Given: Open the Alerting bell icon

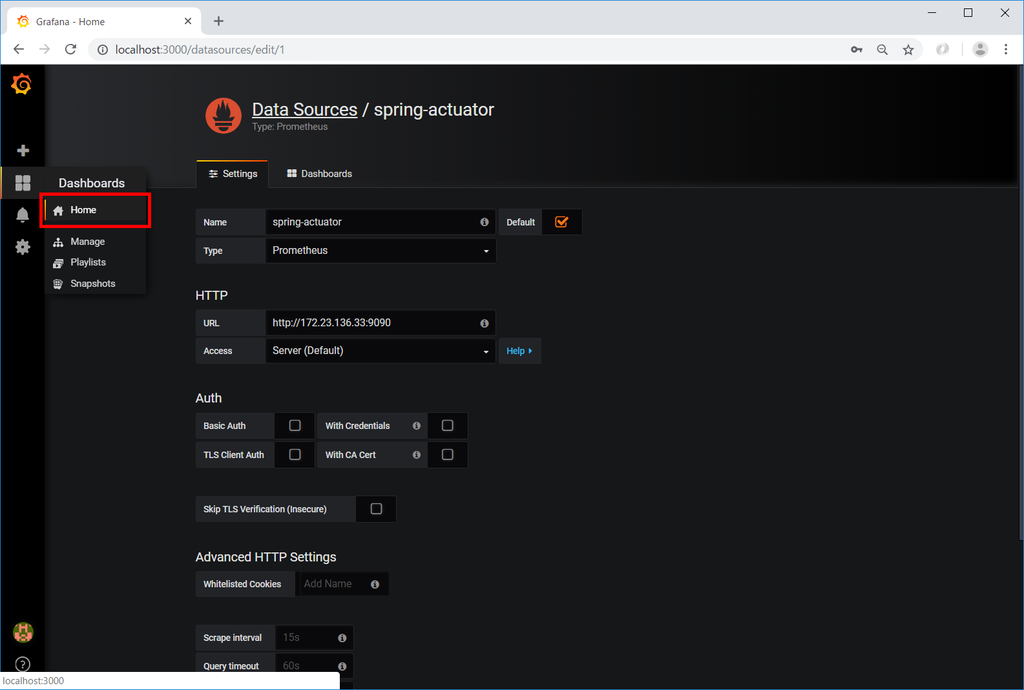Looking at the screenshot, I should coord(22,215).
